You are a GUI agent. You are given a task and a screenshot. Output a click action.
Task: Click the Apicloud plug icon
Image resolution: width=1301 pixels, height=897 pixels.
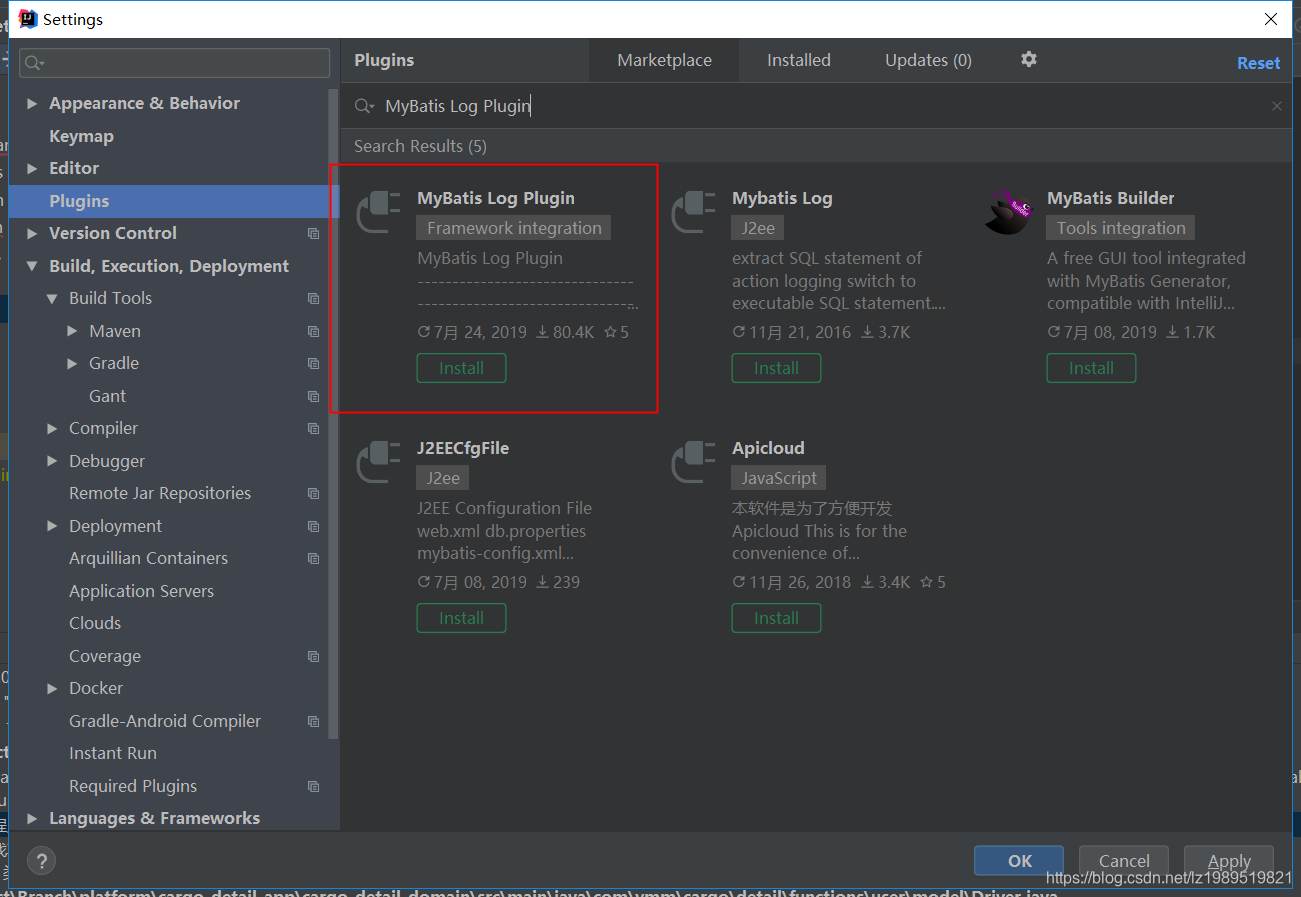pyautogui.click(x=693, y=461)
